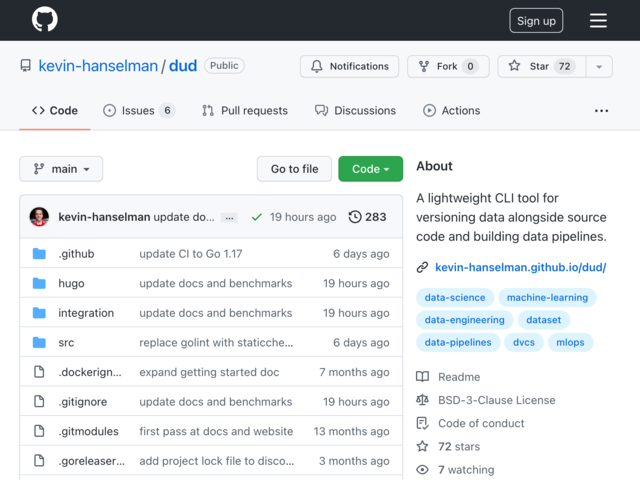Viewport: 640px width, 480px height.
Task: Click the license scales icon
Action: [422, 400]
